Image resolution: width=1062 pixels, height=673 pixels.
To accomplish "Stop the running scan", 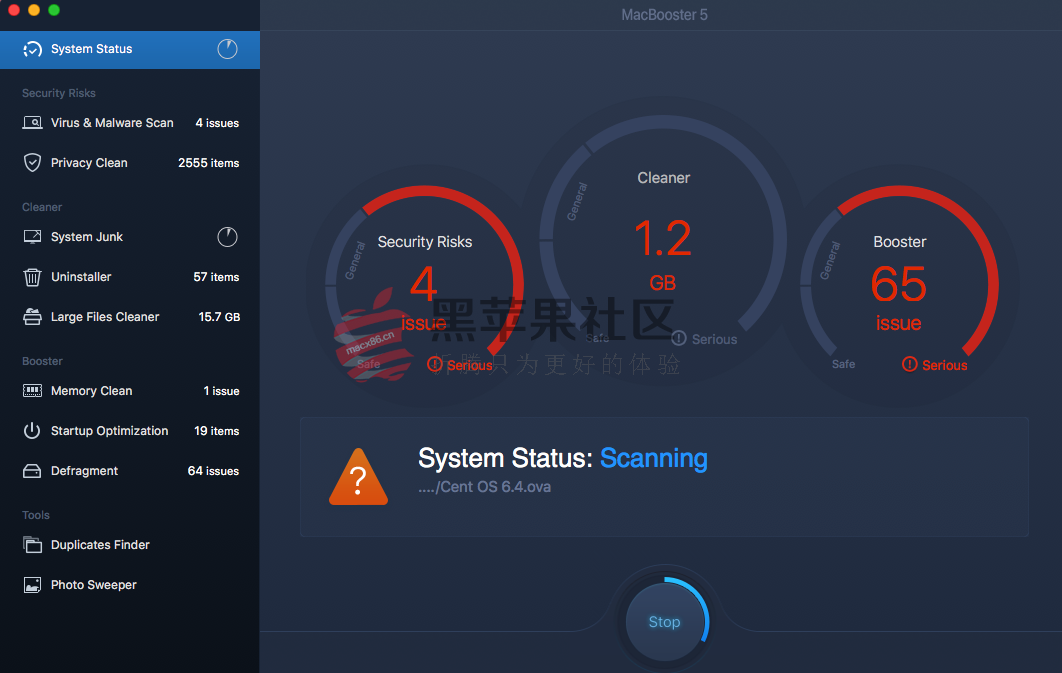I will point(664,622).
